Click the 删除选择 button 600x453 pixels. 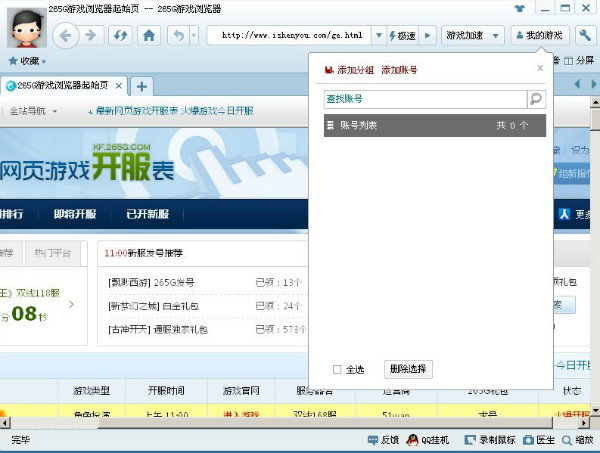coord(408,369)
